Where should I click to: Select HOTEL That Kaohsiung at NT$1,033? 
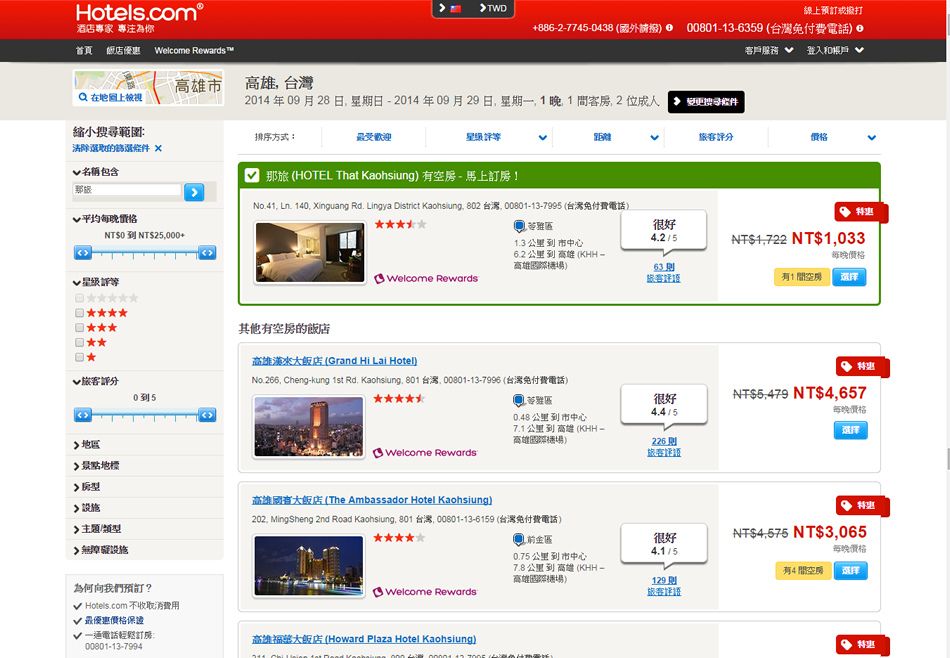point(849,277)
